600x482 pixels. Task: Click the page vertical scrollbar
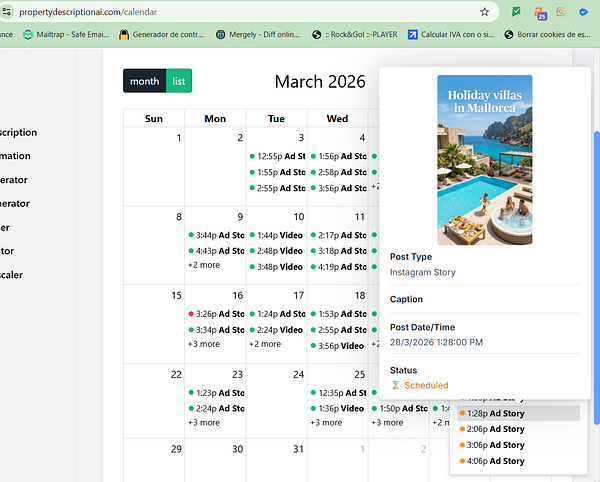coord(596,277)
